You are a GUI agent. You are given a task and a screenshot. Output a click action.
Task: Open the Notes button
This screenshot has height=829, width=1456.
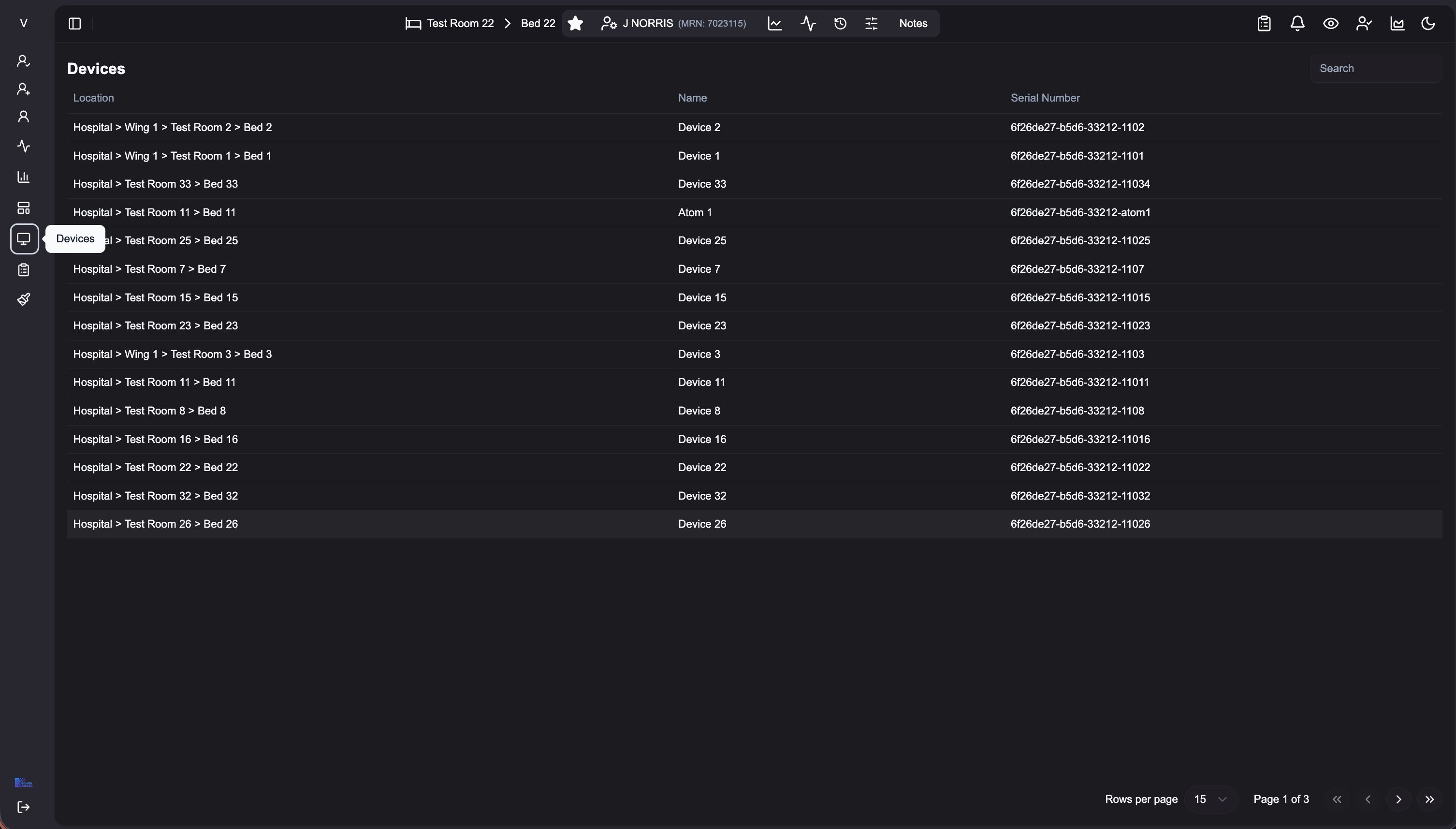[x=913, y=23]
